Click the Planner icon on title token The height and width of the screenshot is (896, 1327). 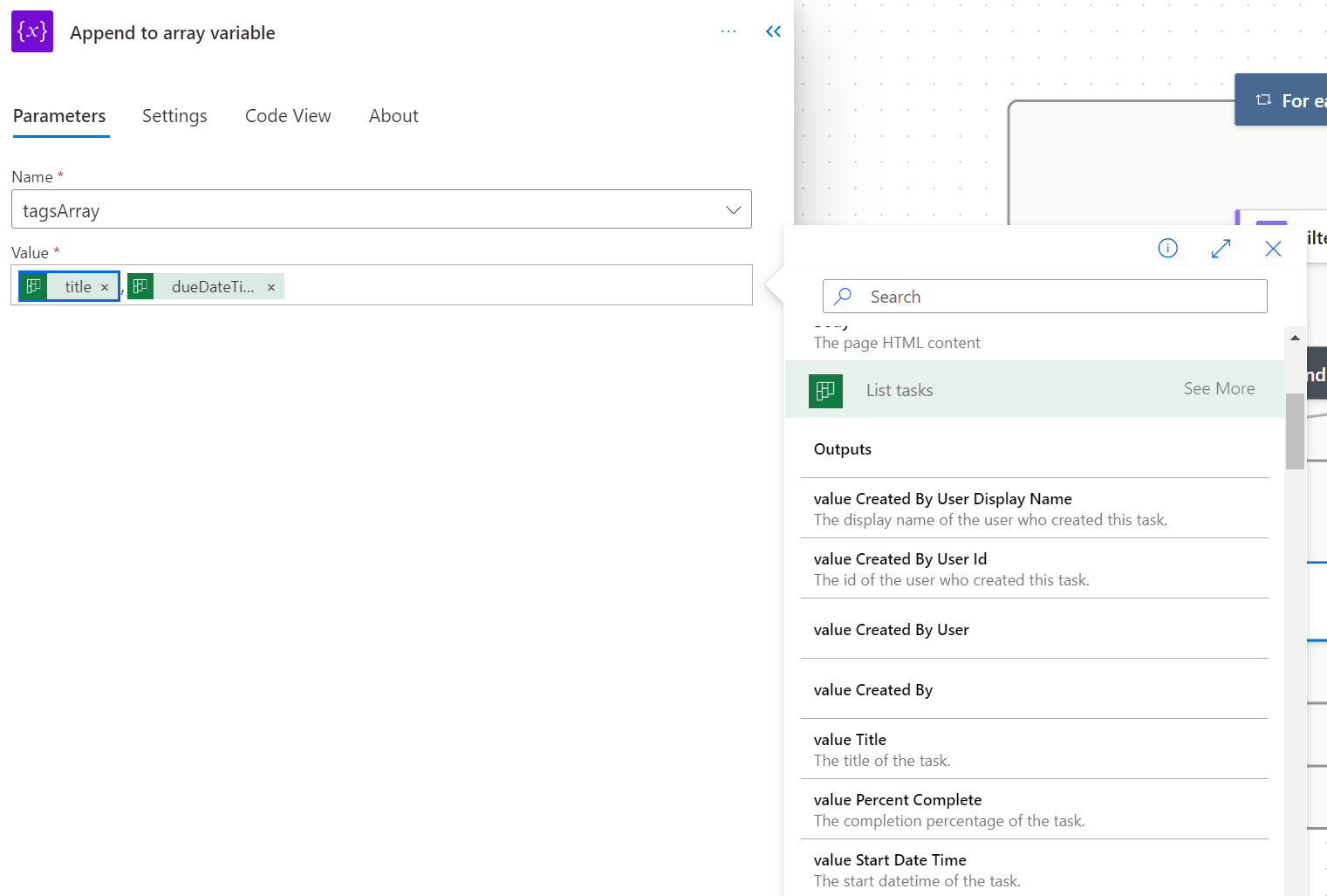point(34,286)
